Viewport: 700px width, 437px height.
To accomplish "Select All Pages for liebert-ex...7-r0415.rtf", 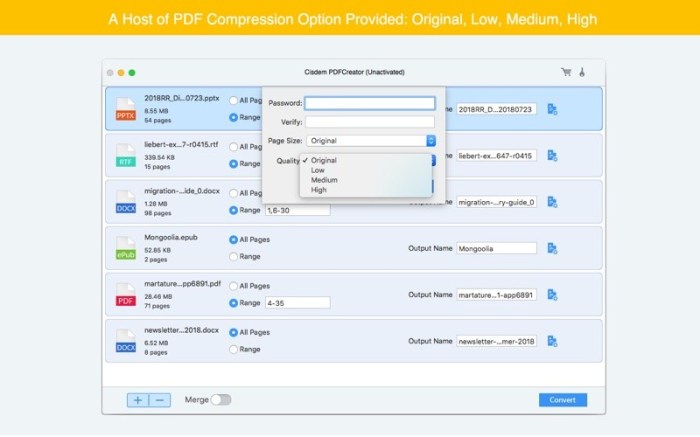I will pos(233,147).
